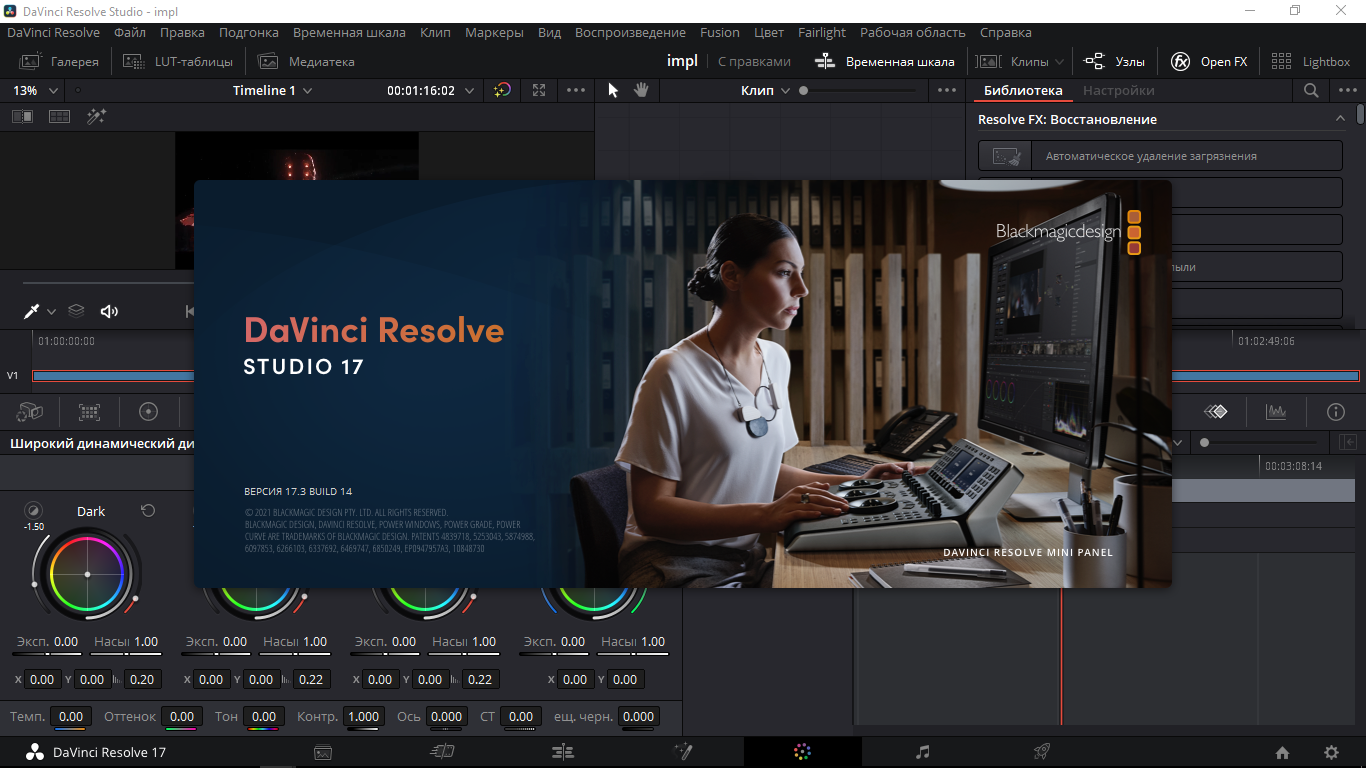
Task: Open the Маркеры menu
Action: click(x=494, y=32)
